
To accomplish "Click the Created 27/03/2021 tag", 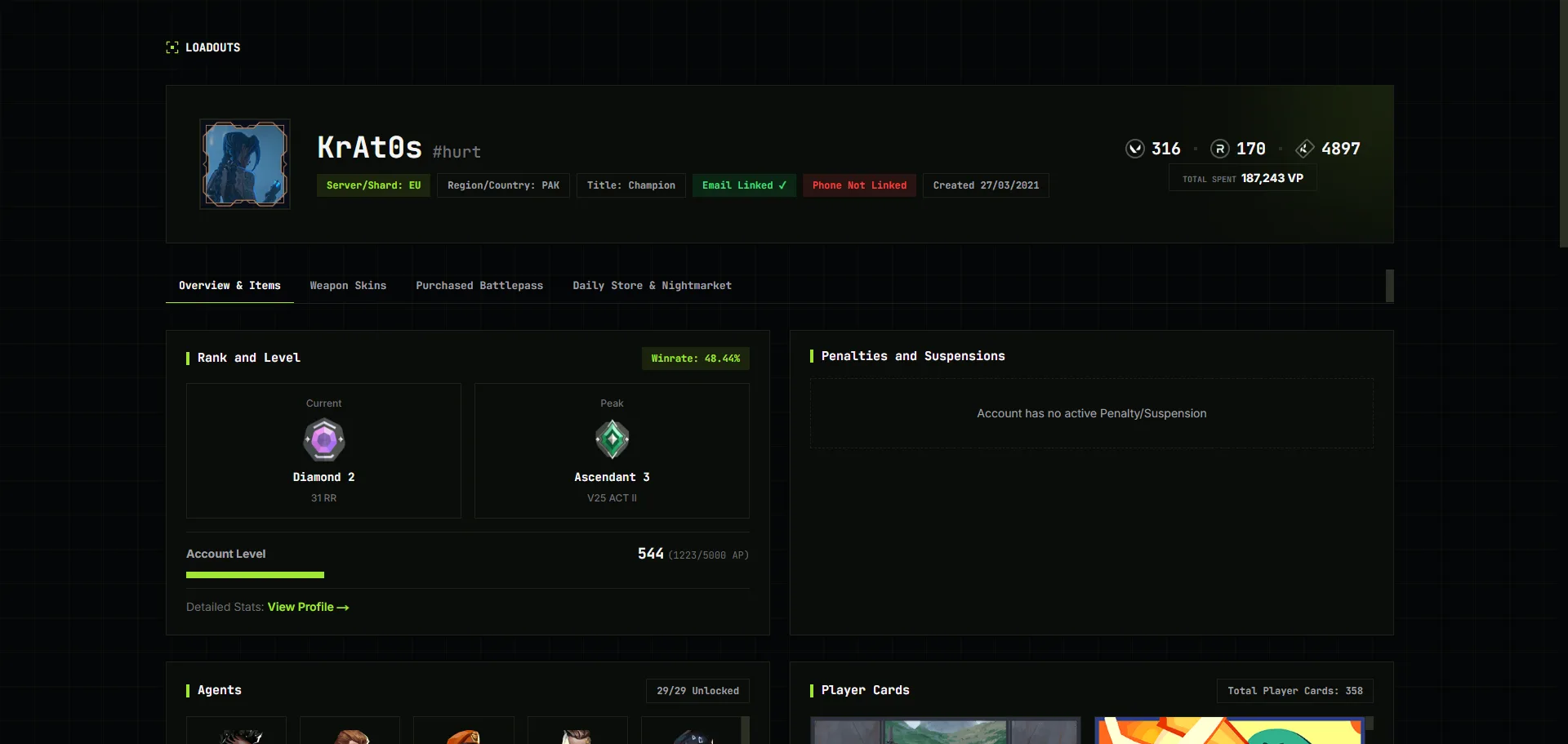I will pos(986,185).
